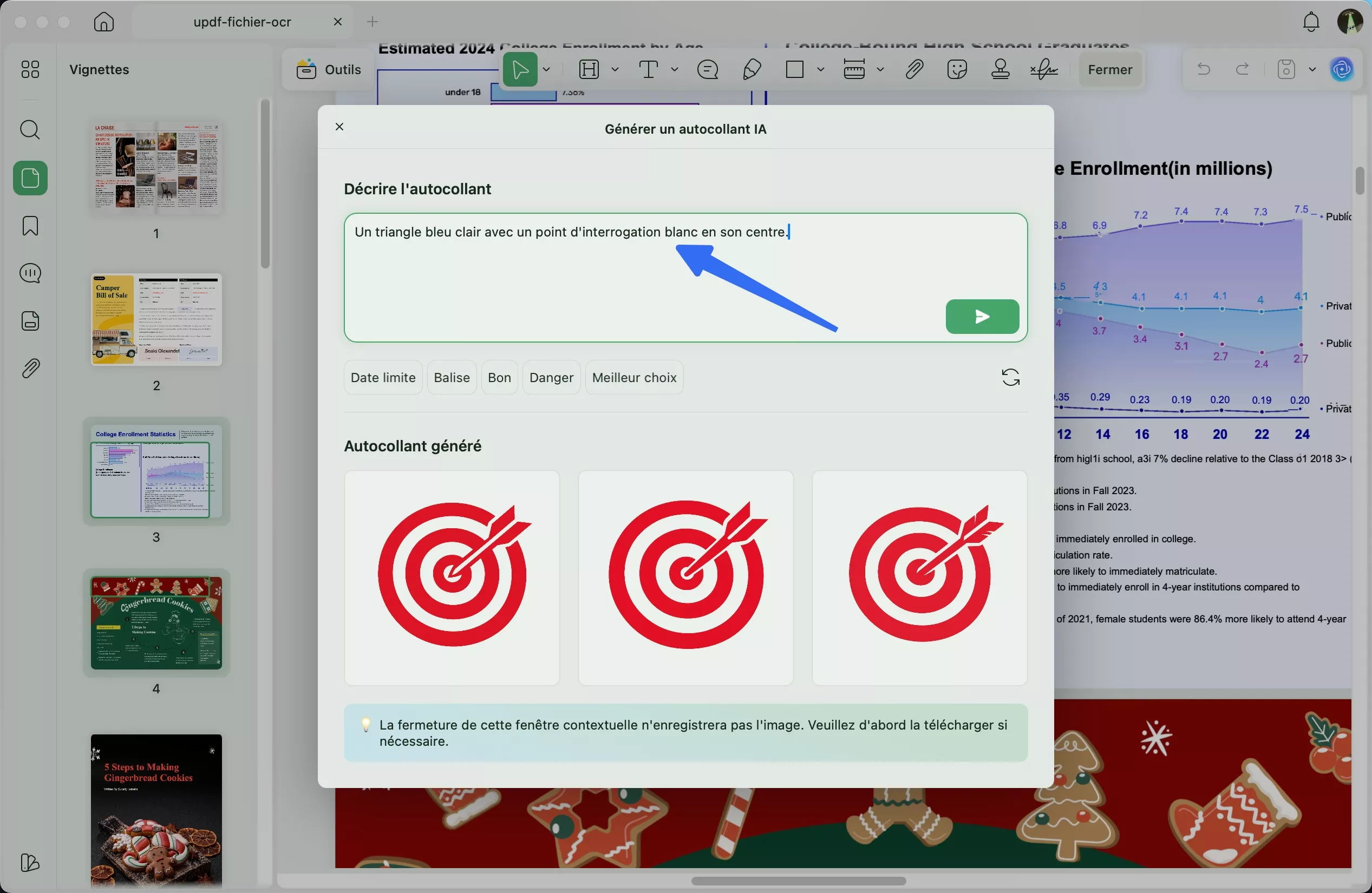The width and height of the screenshot is (1372, 893).
Task: Expand the rectangle shape dropdown arrow
Action: 820,70
